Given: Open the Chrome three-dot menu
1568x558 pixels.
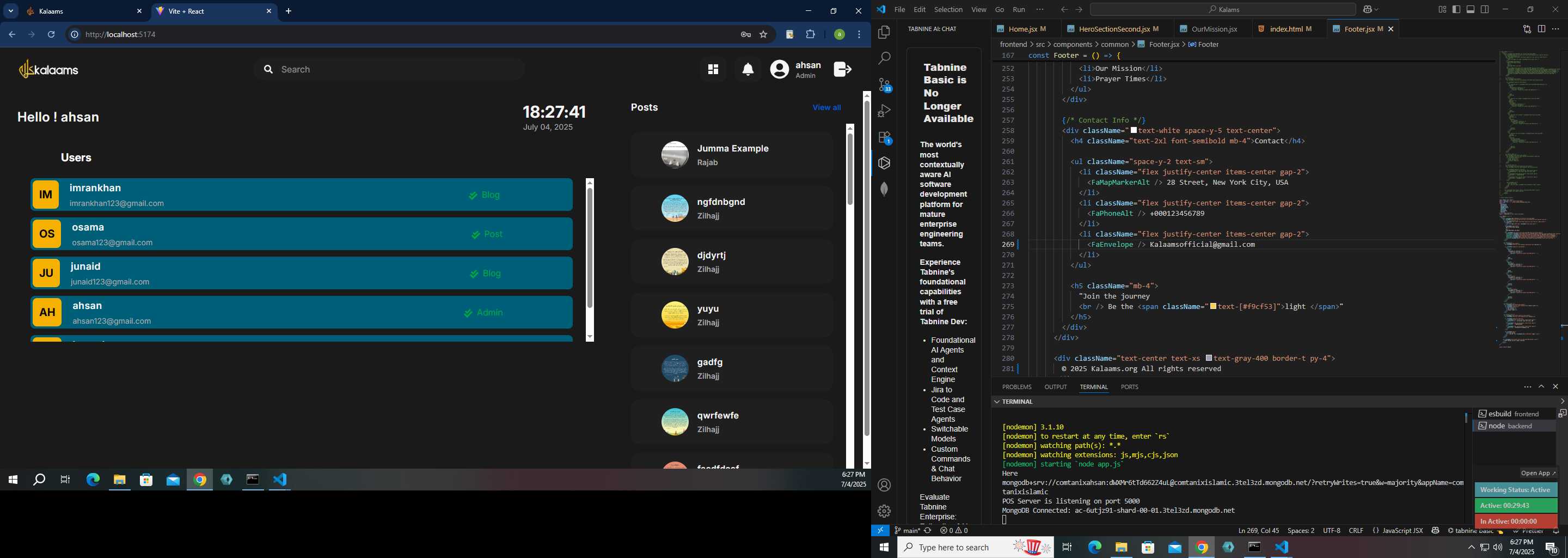Looking at the screenshot, I should pyautogui.click(x=859, y=35).
